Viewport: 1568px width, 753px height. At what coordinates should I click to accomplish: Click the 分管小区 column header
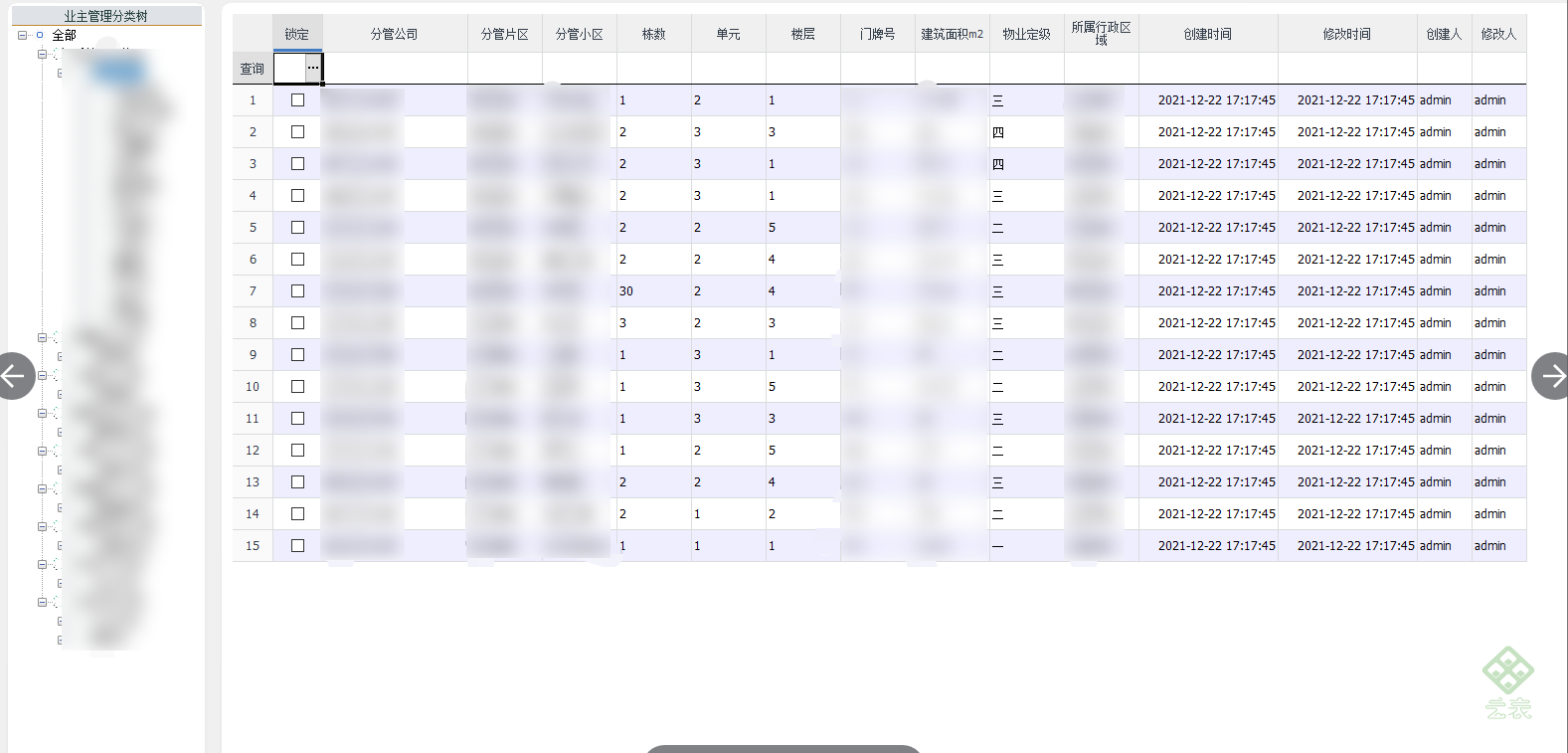tap(580, 34)
